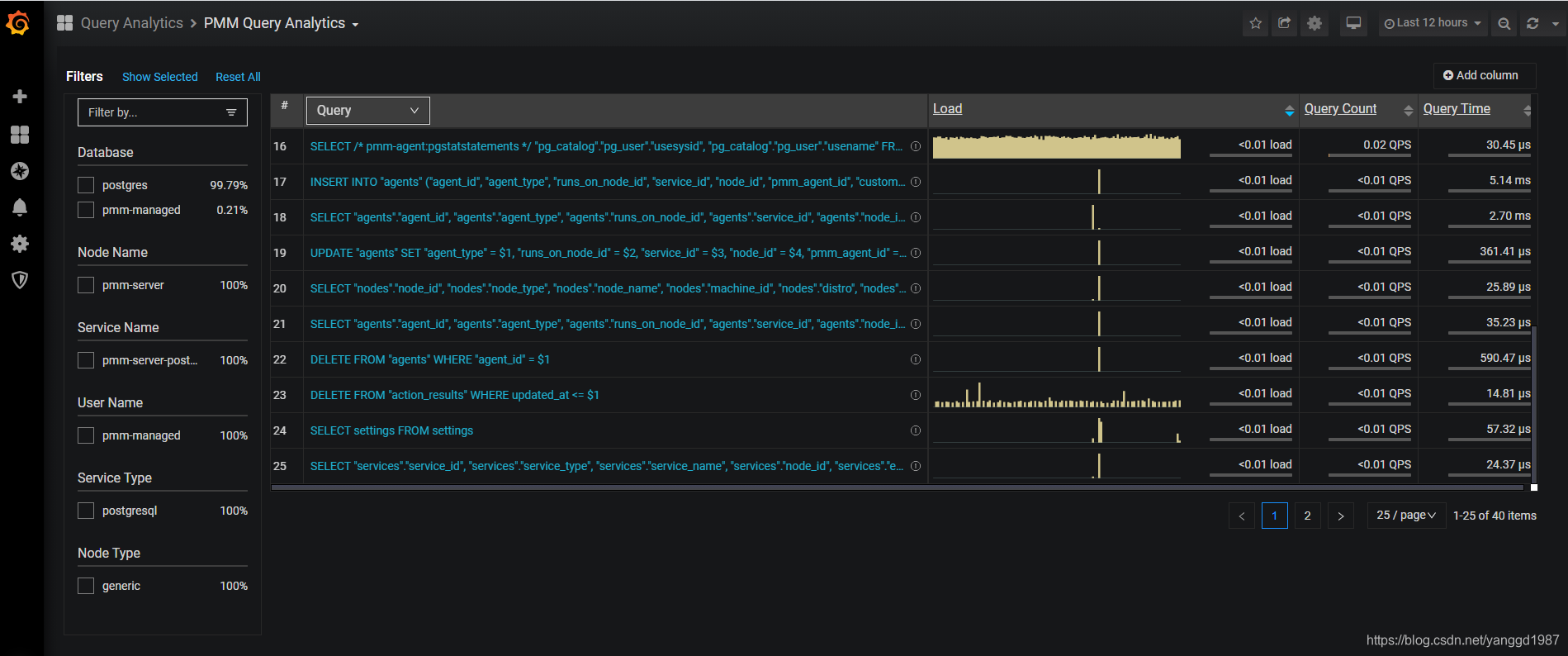Open info icon for services query row 25

tap(916, 466)
